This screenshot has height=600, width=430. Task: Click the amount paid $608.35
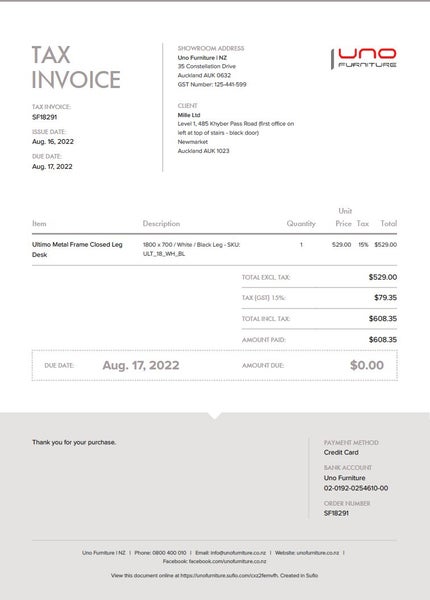[383, 339]
